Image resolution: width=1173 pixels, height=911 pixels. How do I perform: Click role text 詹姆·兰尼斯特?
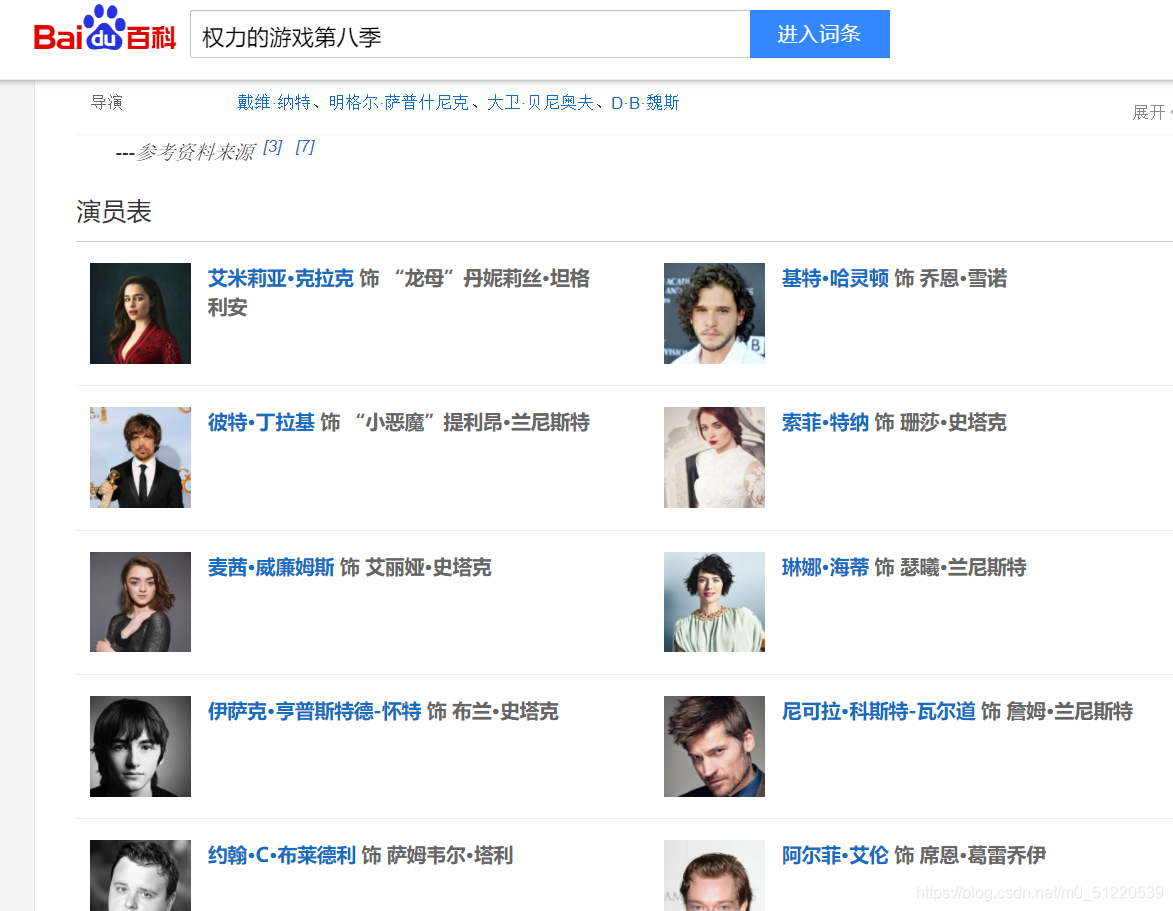pos(1069,711)
